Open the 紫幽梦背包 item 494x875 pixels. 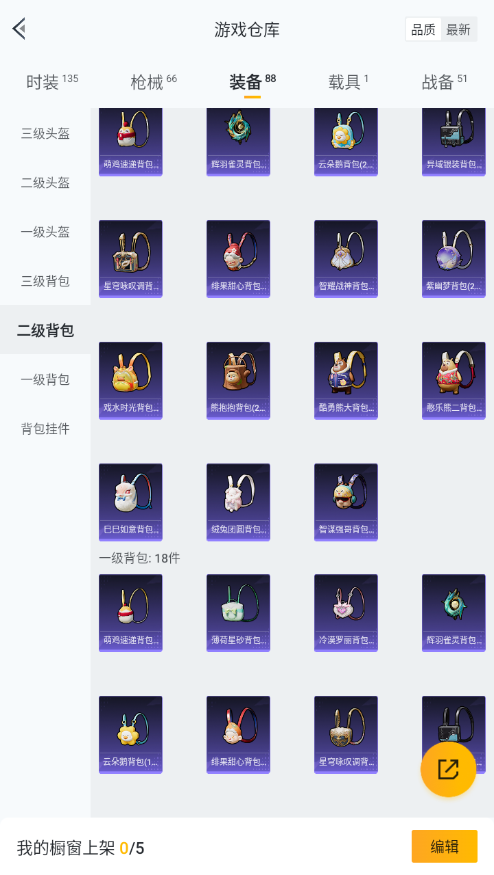tap(454, 259)
